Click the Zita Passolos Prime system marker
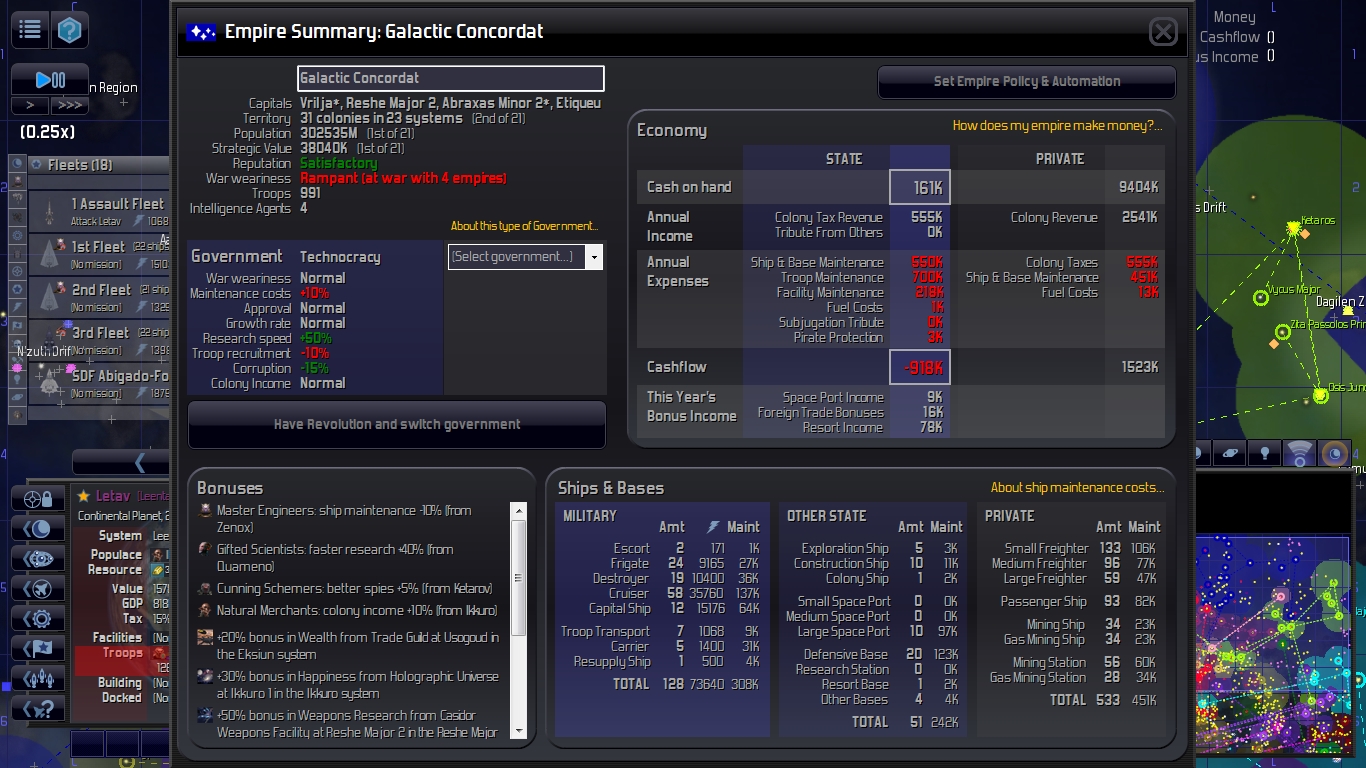Viewport: 1366px width, 768px height. pos(1283,332)
